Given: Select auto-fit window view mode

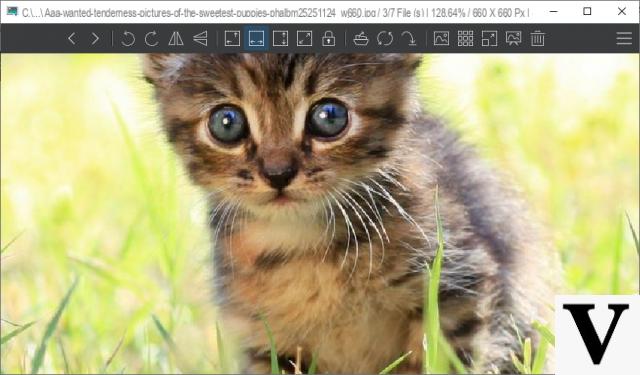Looking at the screenshot, I should [x=232, y=39].
